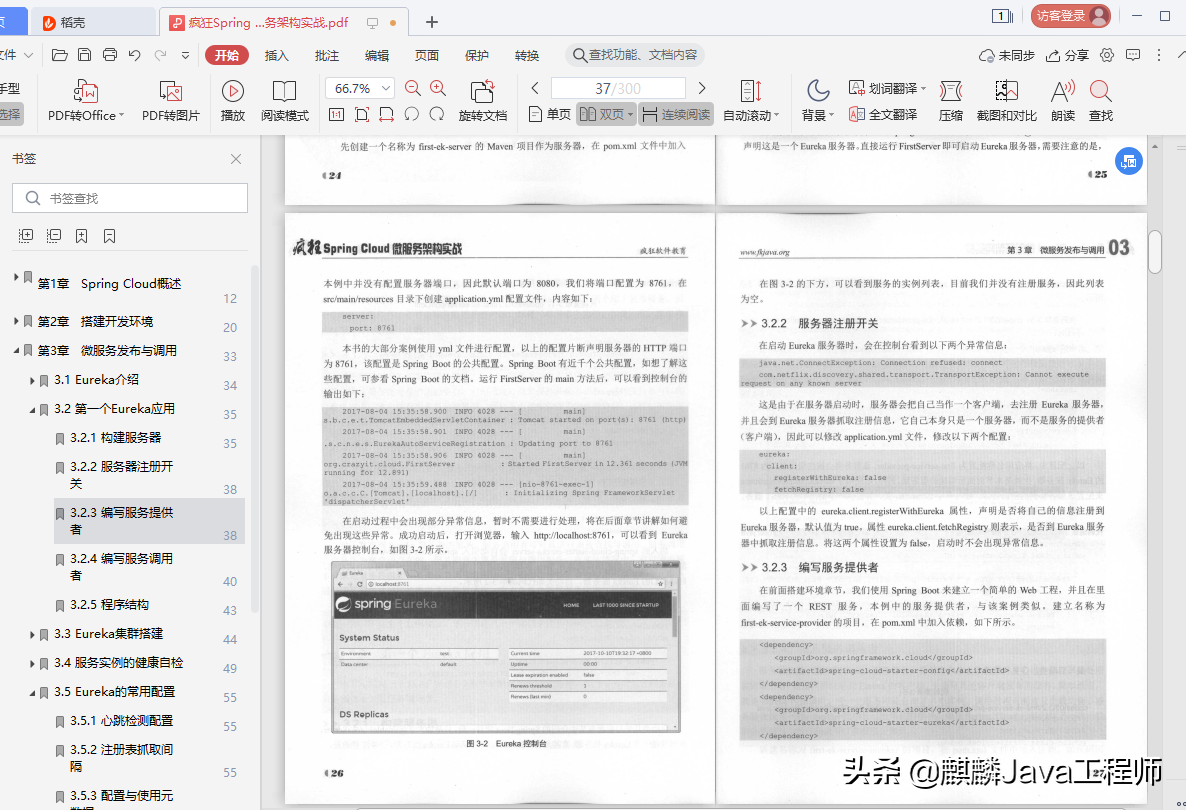Screen dimensions: 1186x810
Task: Open 全文翻译 full text translation
Action: [x=883, y=114]
